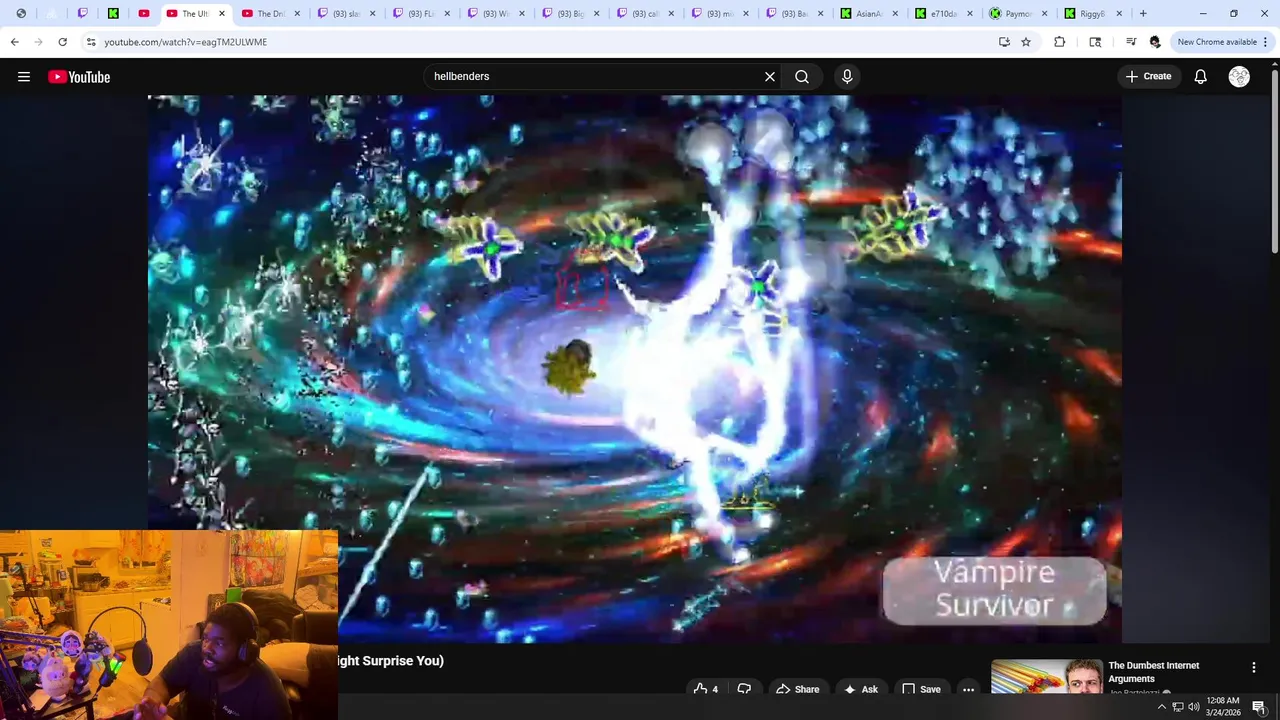Switch to the '(93) Big' tab
The height and width of the screenshot is (720, 1280).
[571, 14]
